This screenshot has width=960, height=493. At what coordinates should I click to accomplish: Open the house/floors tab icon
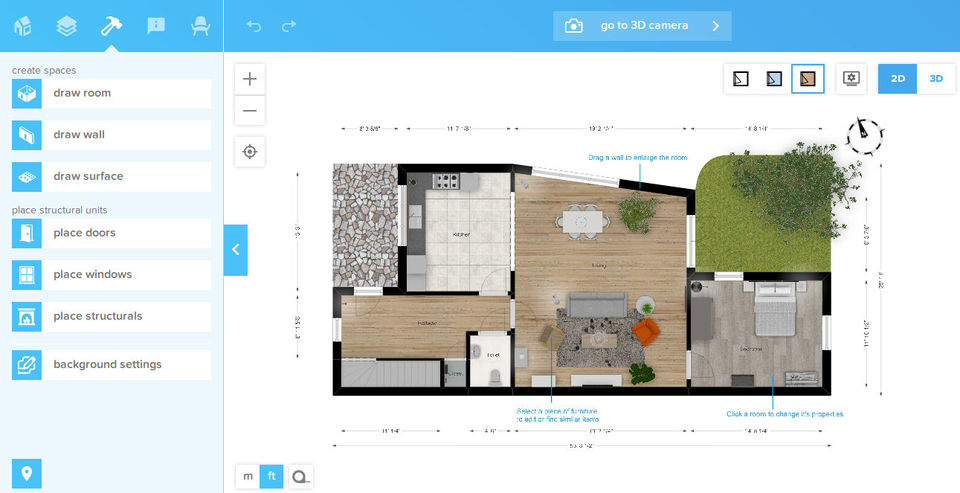(x=23, y=26)
